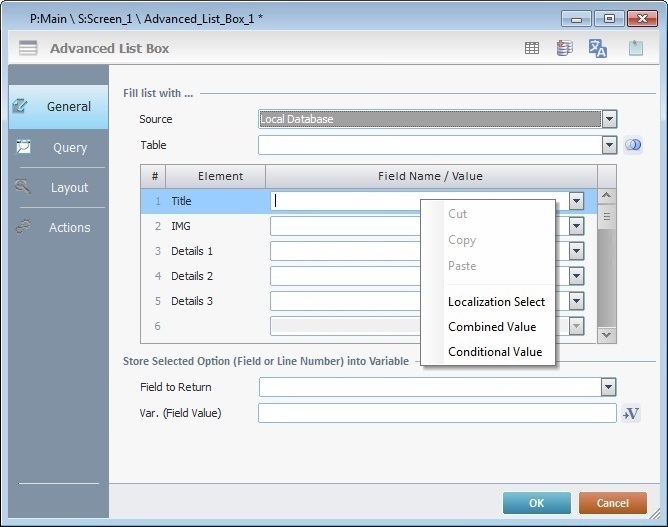
Task: Click the Var. (Field Value) input field
Action: (437, 414)
